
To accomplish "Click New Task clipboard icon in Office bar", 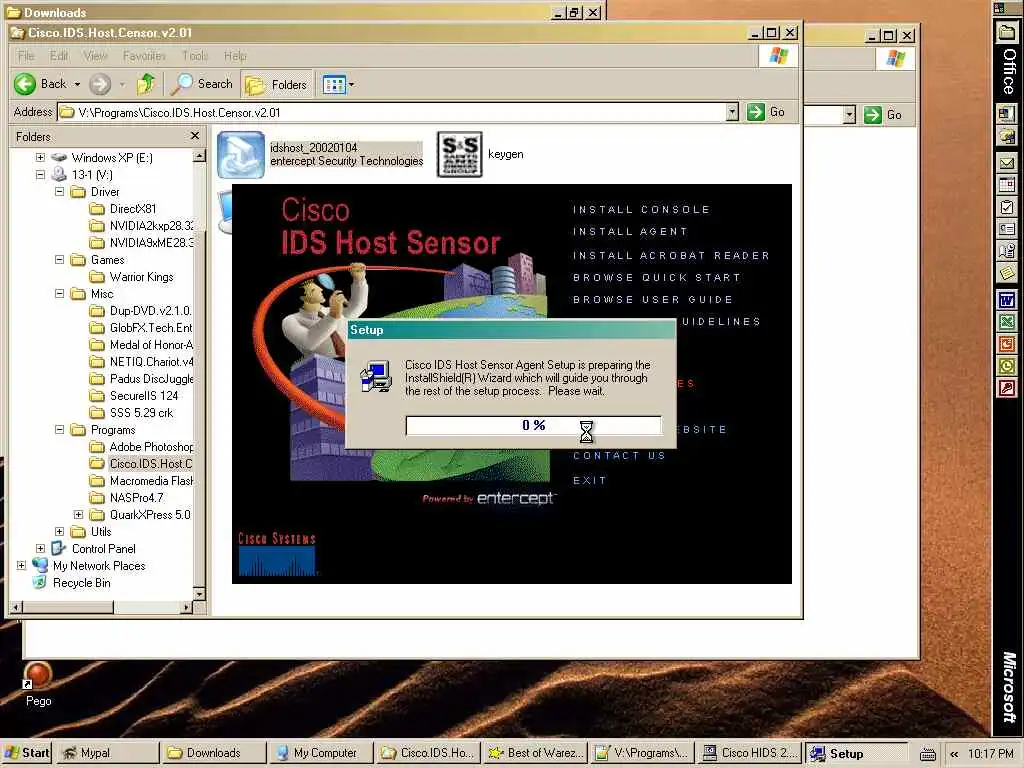I will [1006, 207].
